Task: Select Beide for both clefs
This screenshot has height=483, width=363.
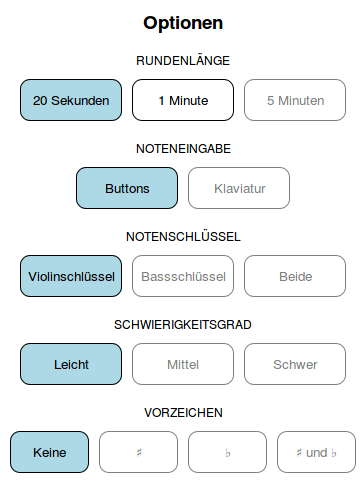Action: coord(295,276)
